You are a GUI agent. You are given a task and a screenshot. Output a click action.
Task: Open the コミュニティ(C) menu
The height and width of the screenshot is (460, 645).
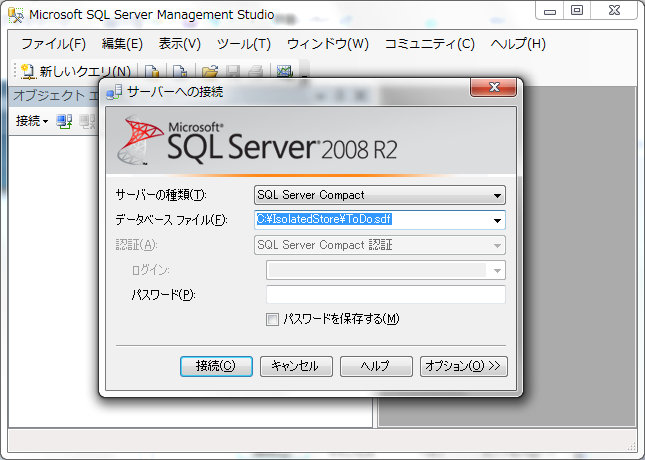429,44
